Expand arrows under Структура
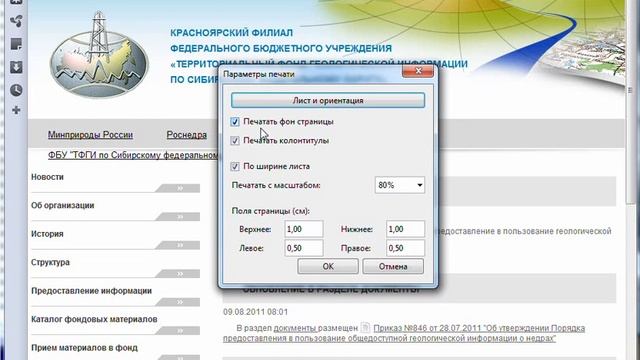The height and width of the screenshot is (360, 640). point(179,273)
